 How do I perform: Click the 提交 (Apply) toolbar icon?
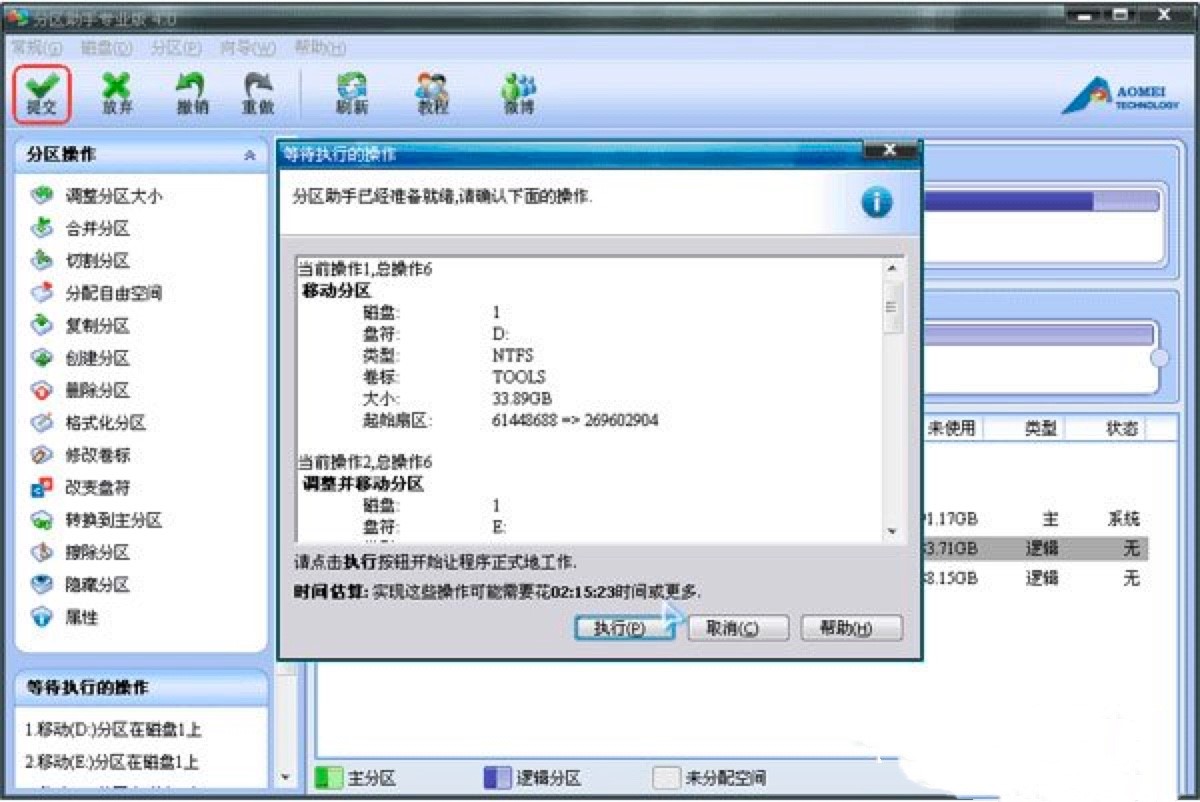42,94
